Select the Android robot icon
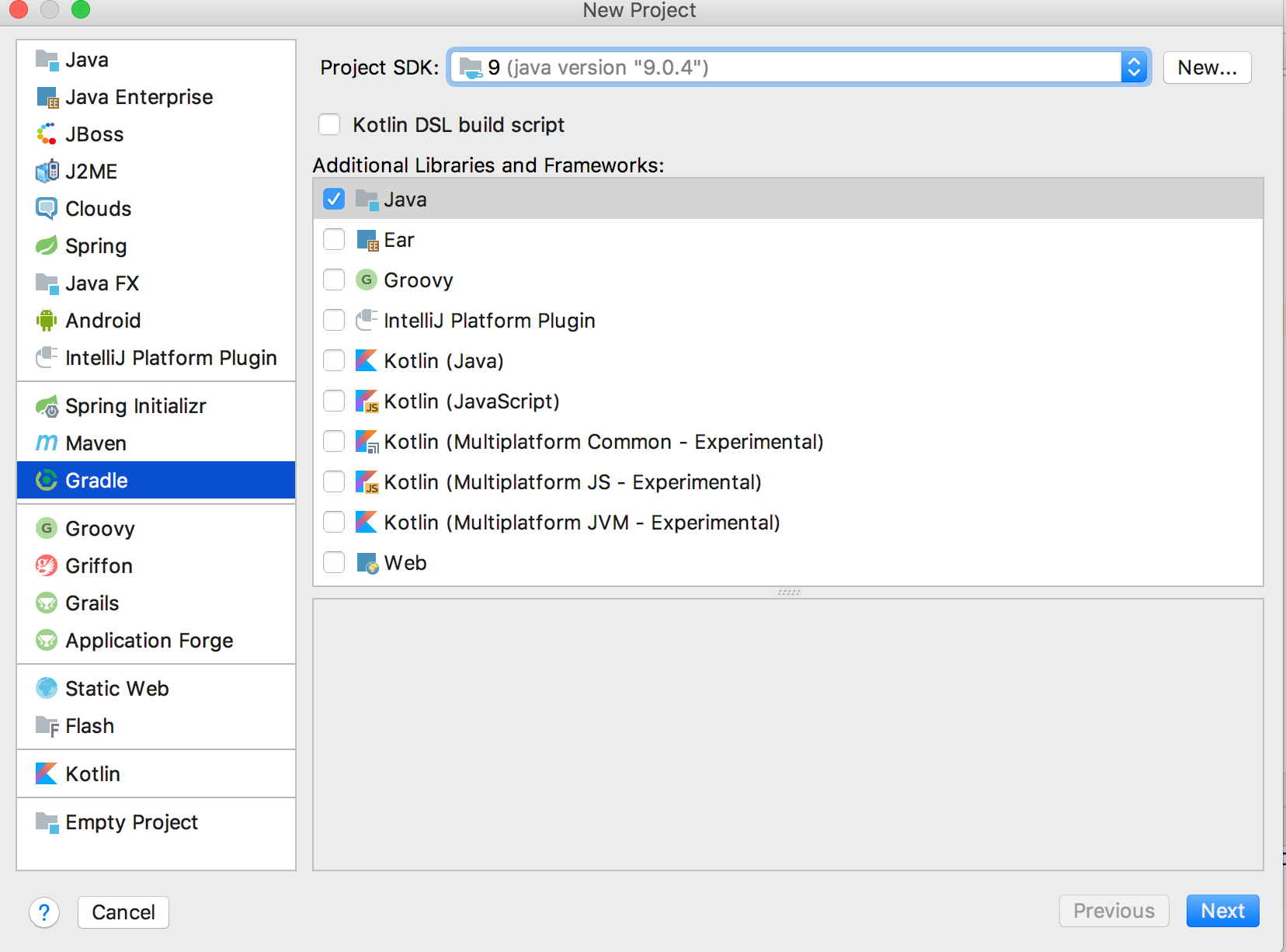 (47, 321)
